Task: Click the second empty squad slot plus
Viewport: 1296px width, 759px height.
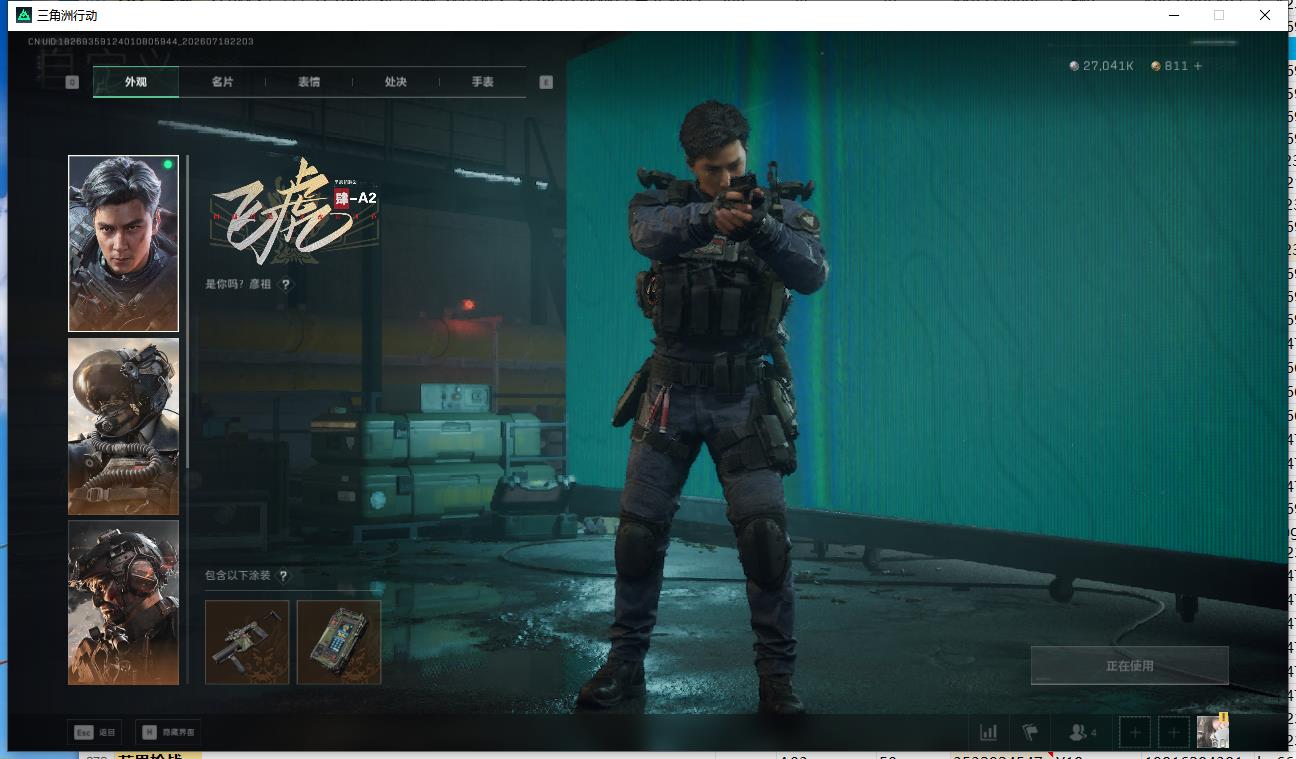Action: [x=1174, y=733]
